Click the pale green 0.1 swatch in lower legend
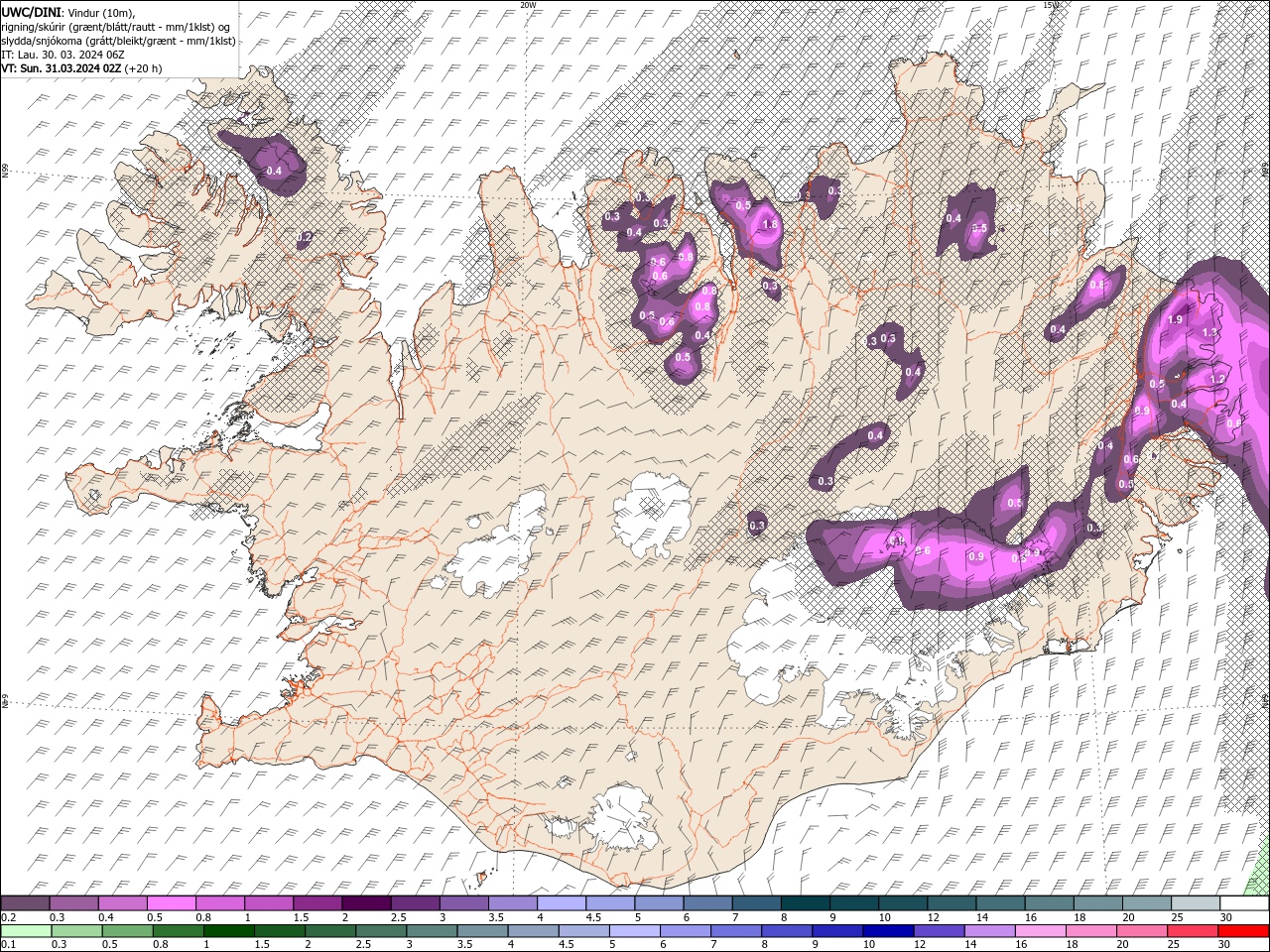The width and height of the screenshot is (1270, 952). point(25,931)
